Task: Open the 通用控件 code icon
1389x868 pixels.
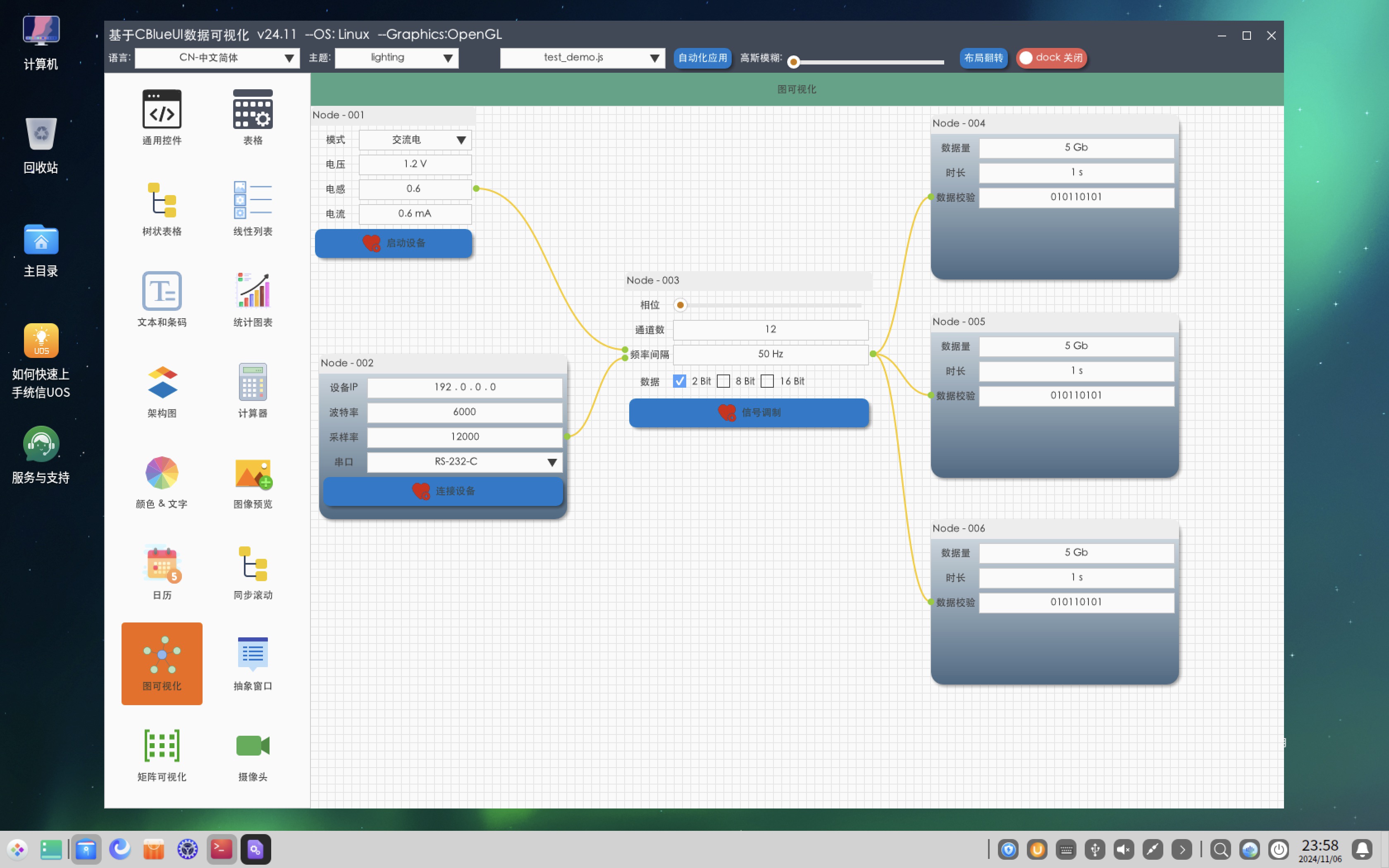Action: point(162,109)
